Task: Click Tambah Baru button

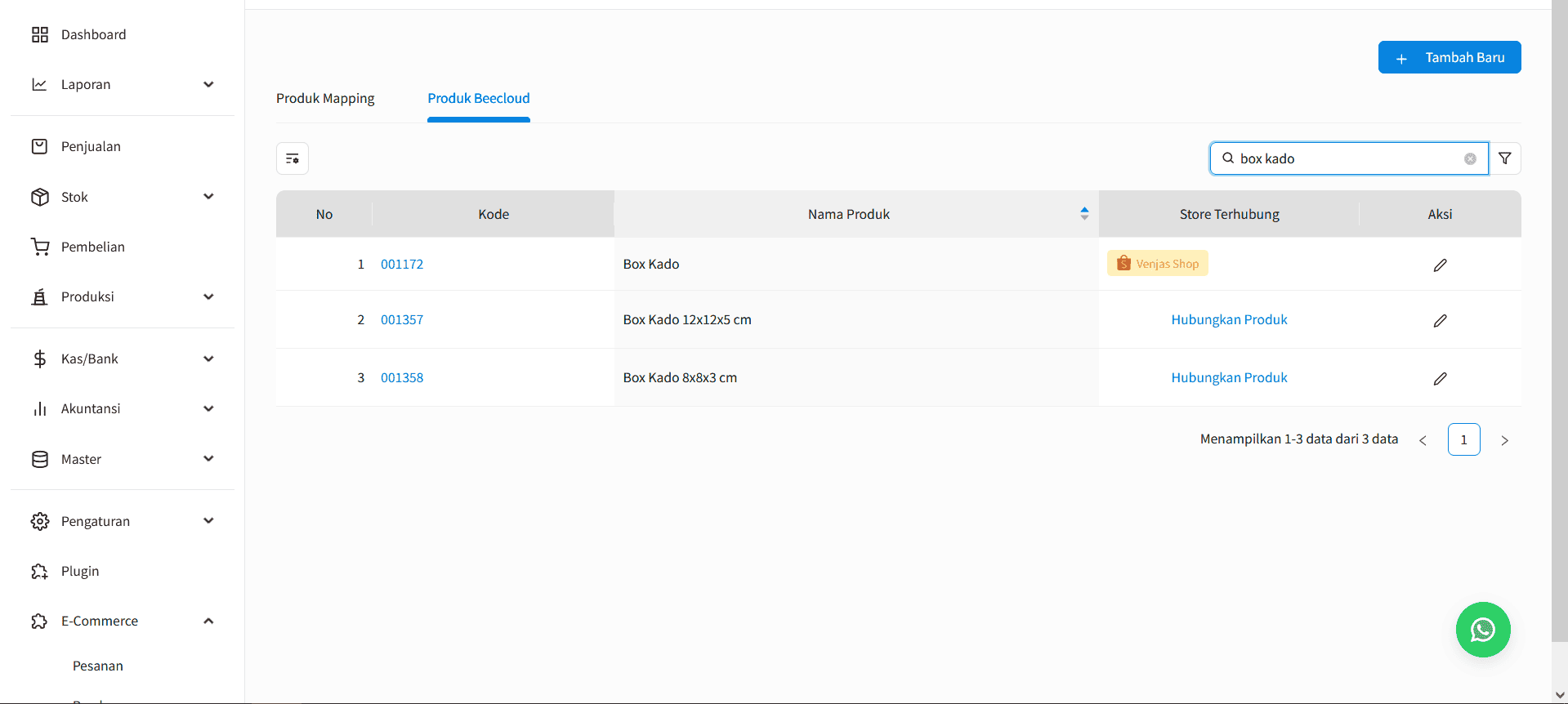Action: point(1449,57)
